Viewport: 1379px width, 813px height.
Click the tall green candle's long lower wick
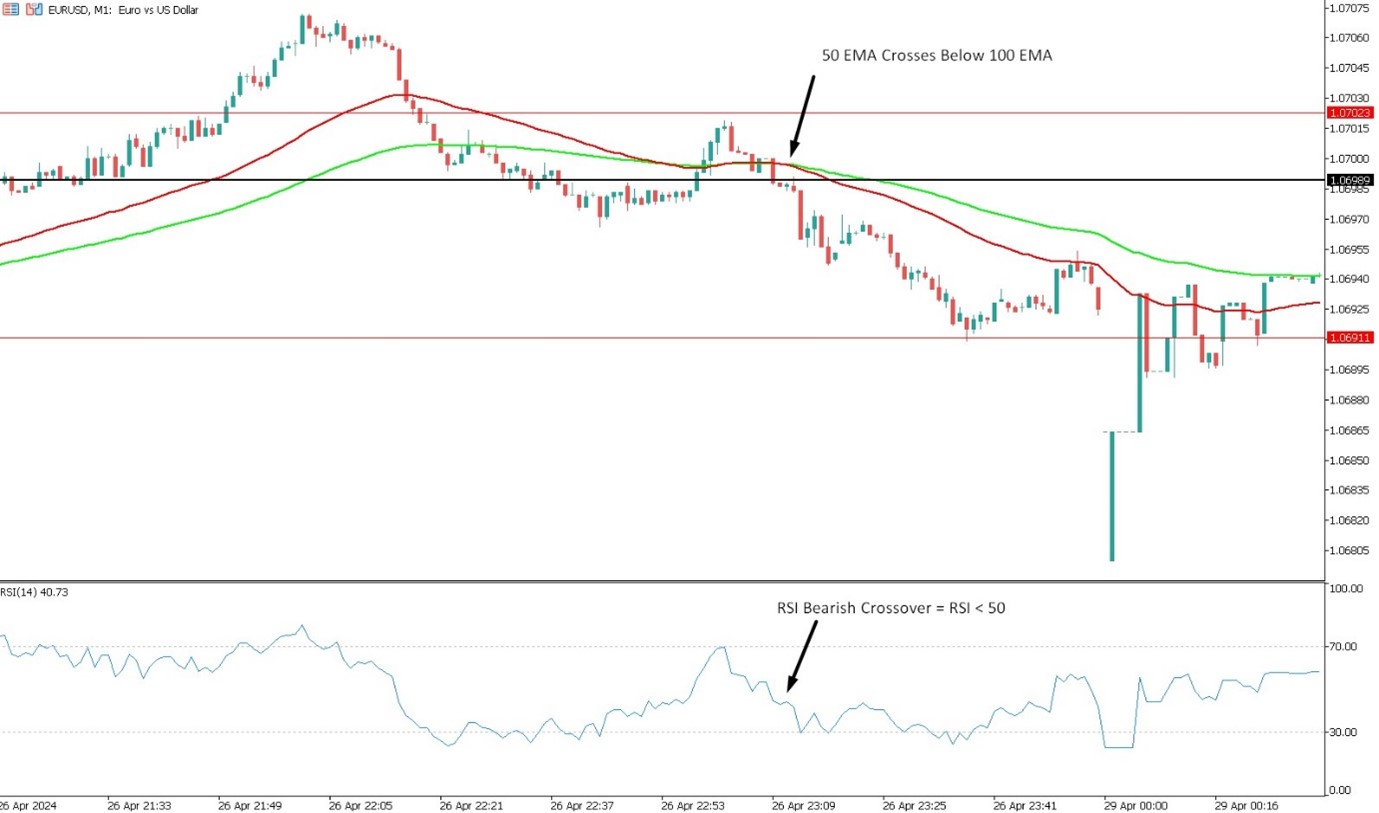1112,500
